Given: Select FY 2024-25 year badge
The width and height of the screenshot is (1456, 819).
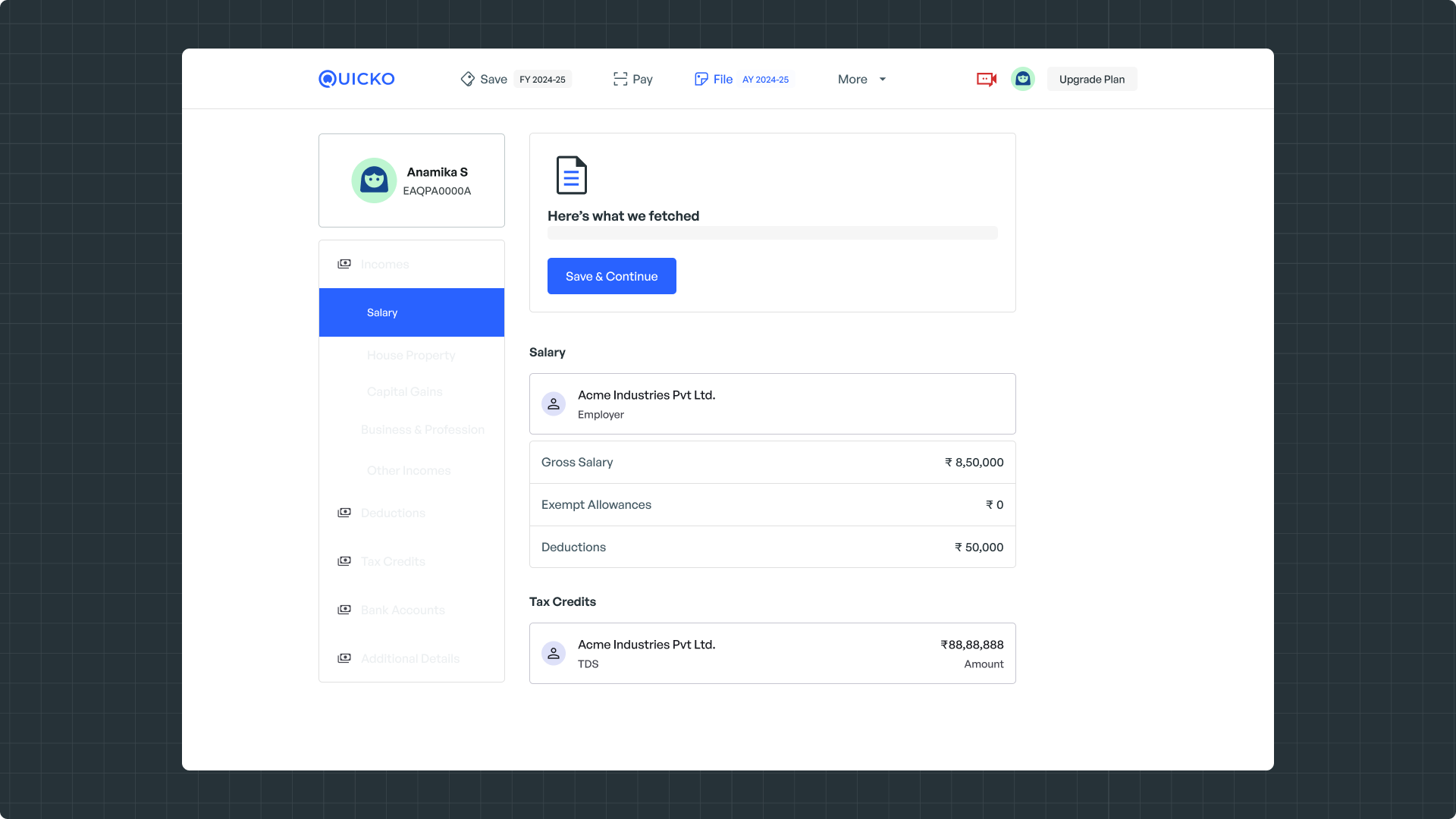Looking at the screenshot, I should point(542,80).
